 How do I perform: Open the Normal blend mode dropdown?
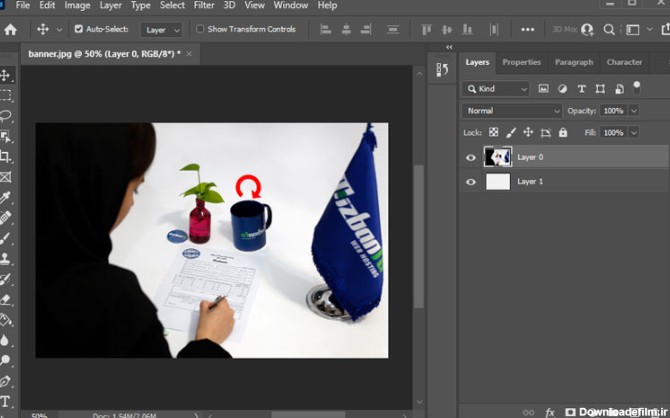tap(512, 111)
